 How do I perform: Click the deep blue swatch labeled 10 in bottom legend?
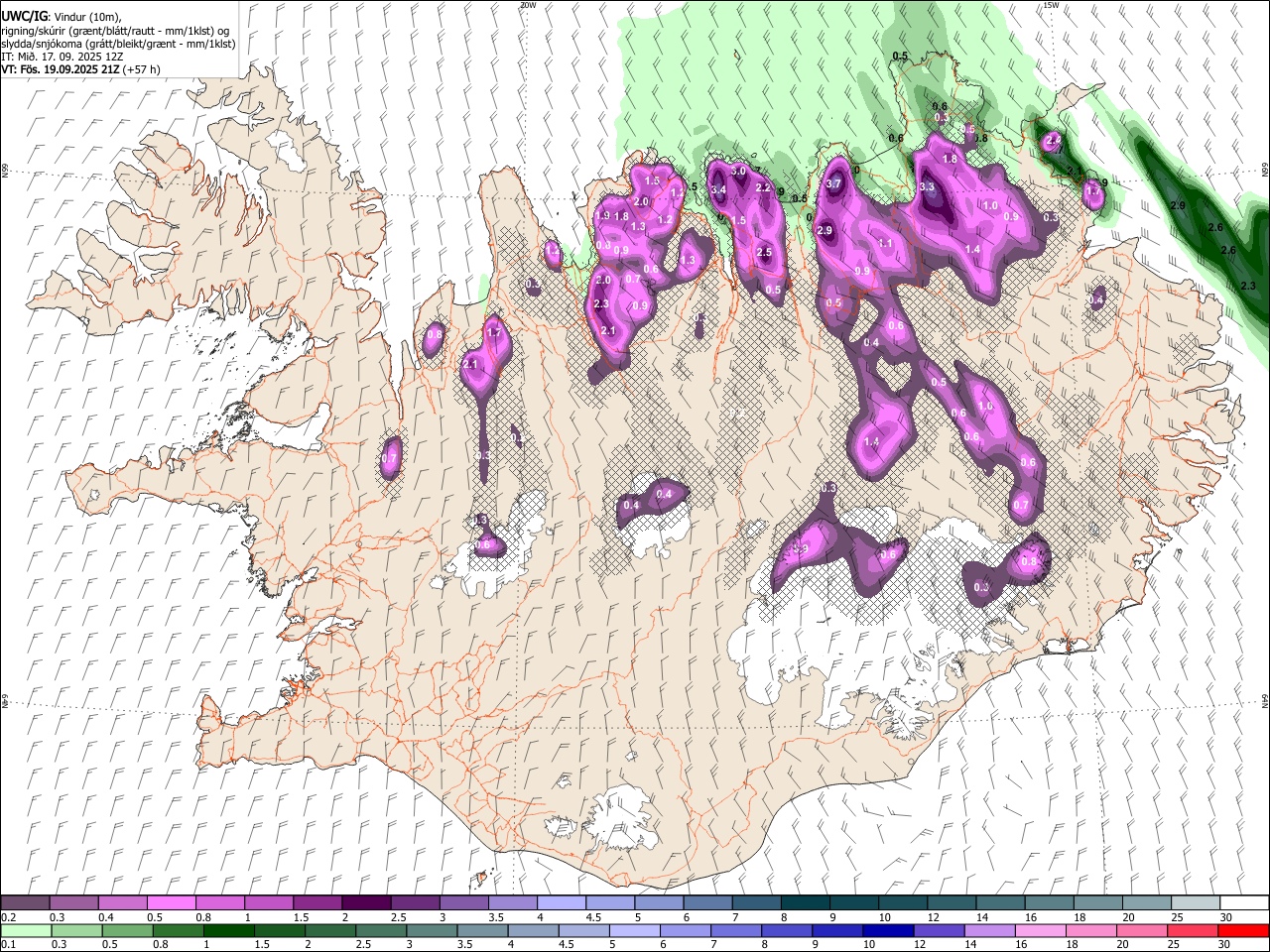[x=888, y=930]
